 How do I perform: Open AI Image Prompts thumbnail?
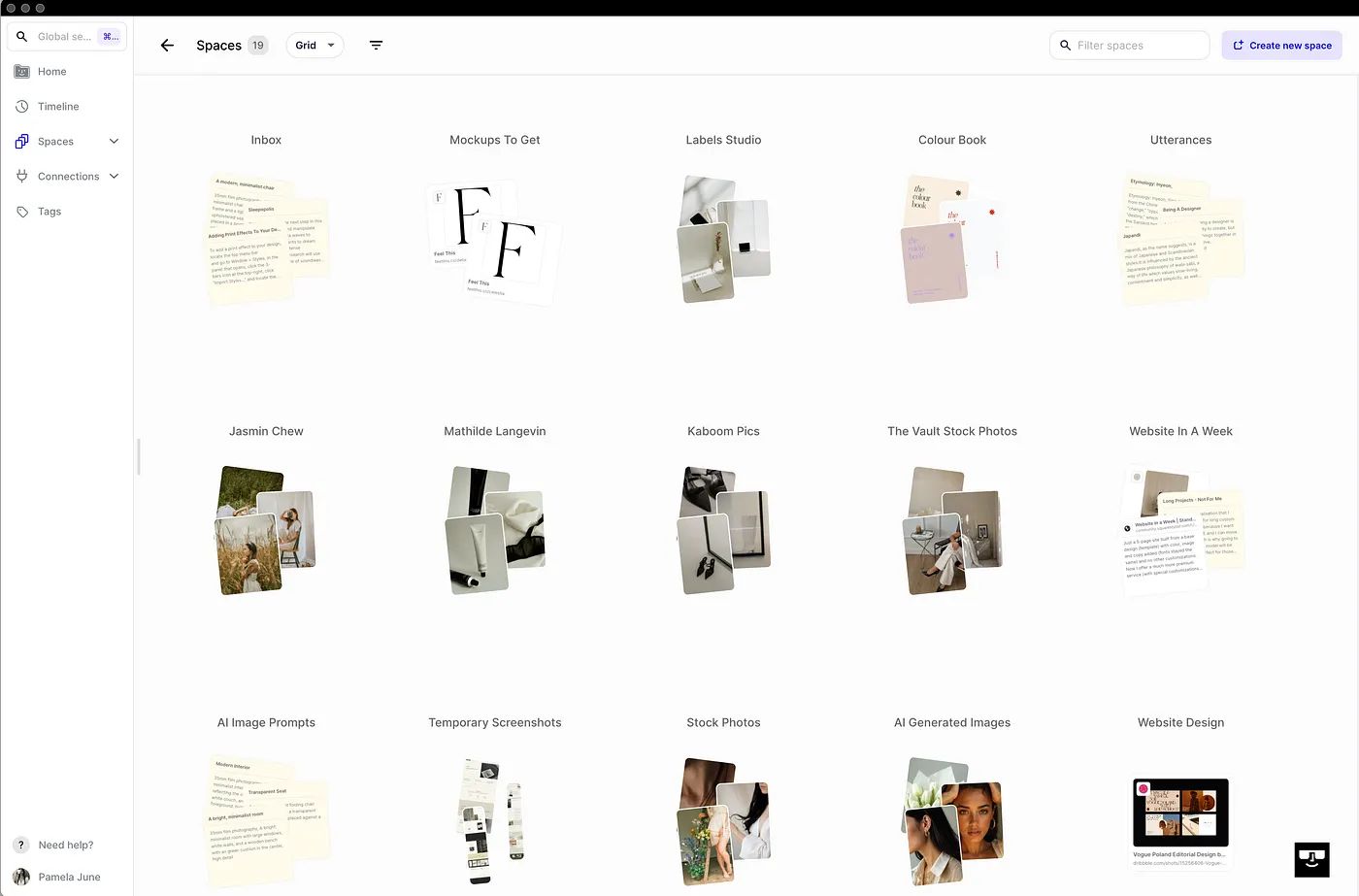[267, 821]
